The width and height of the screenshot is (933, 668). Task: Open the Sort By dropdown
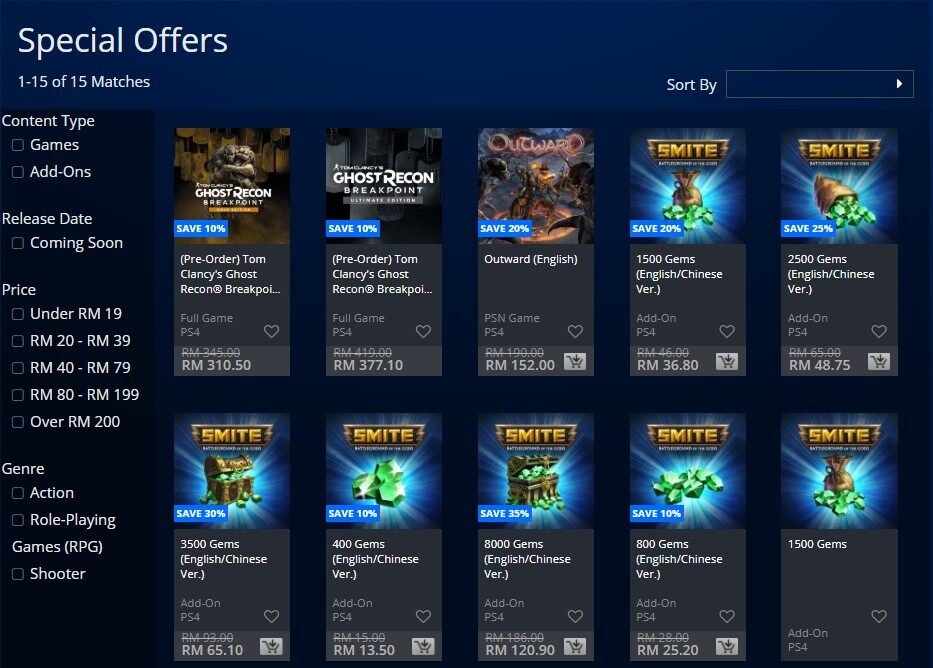(819, 84)
